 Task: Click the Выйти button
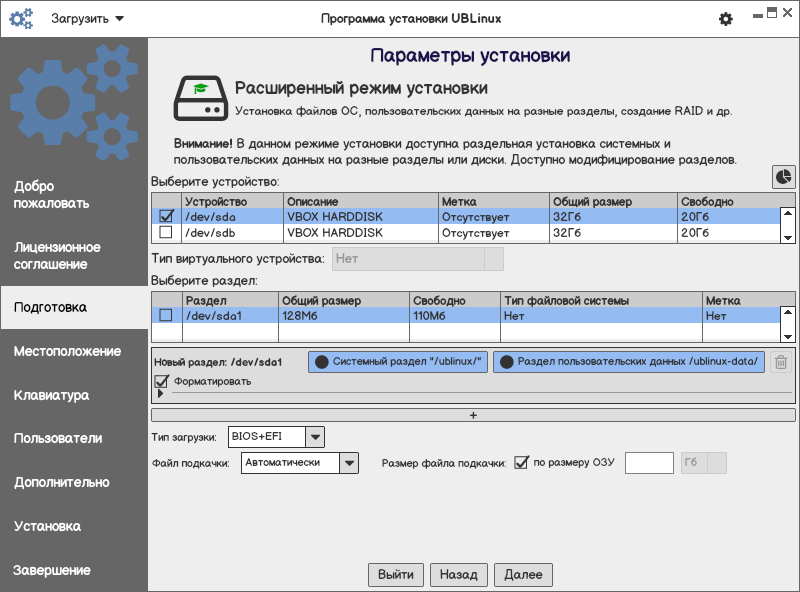pos(396,575)
